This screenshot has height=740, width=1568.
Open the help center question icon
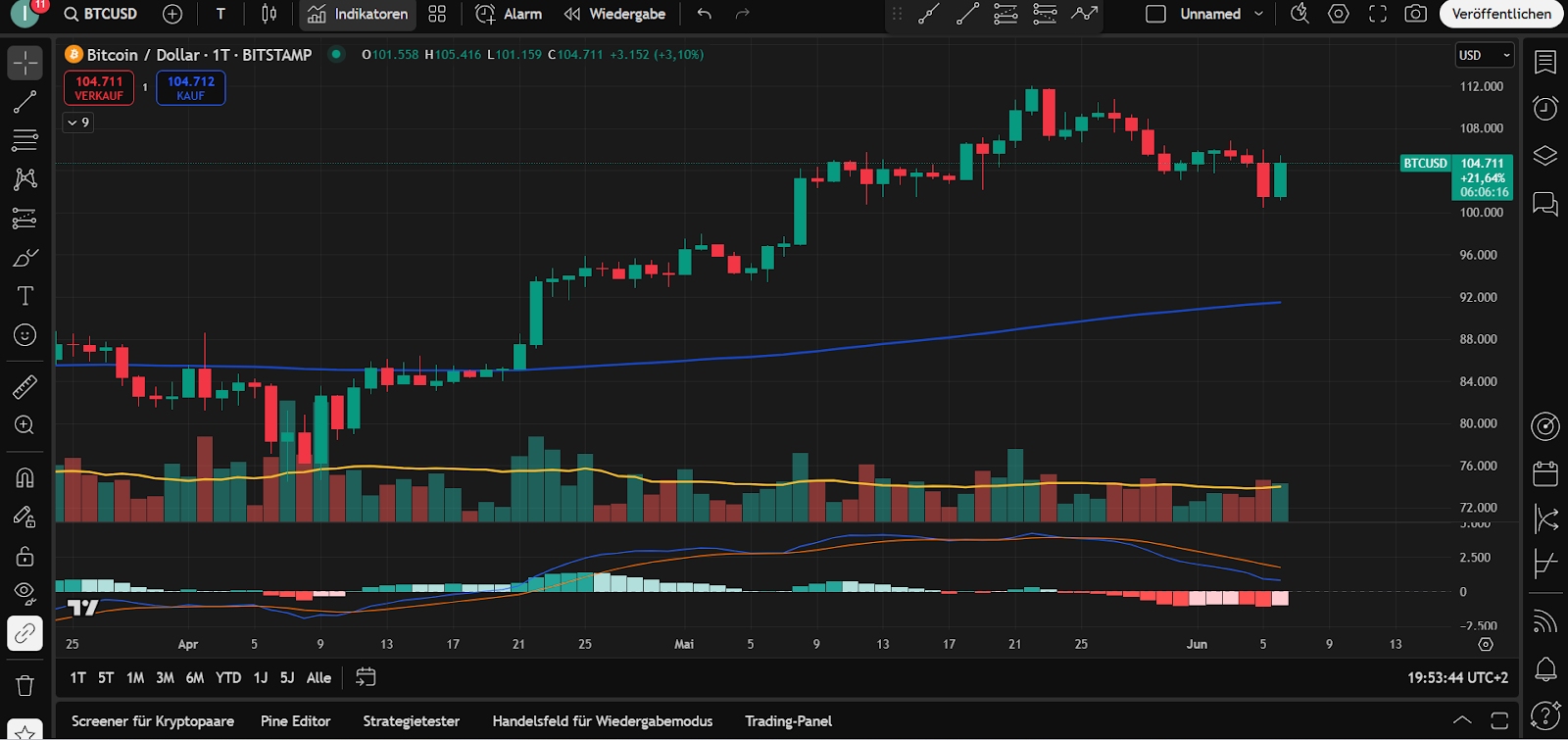(x=1545, y=715)
